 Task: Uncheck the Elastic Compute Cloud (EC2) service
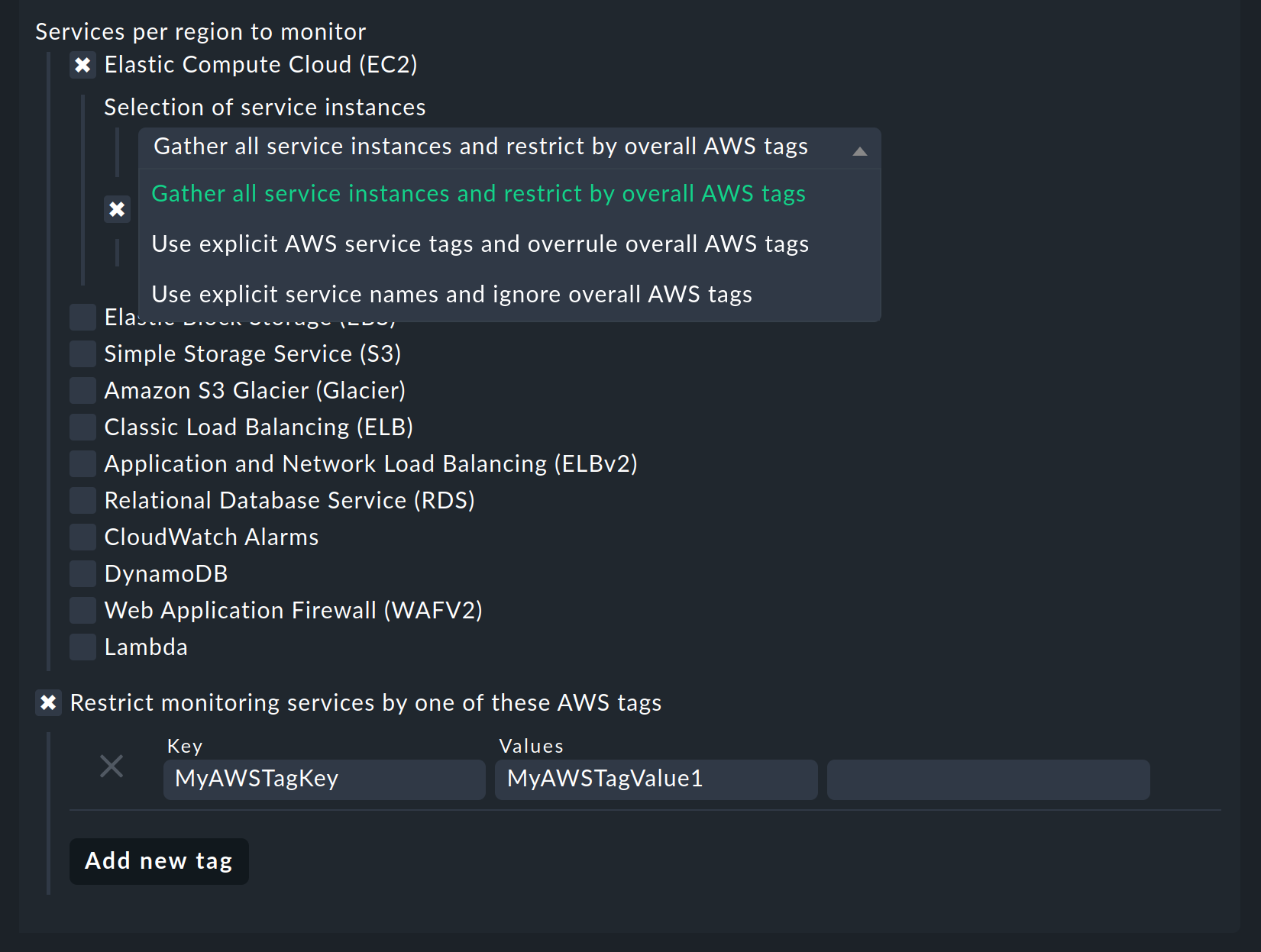point(82,64)
